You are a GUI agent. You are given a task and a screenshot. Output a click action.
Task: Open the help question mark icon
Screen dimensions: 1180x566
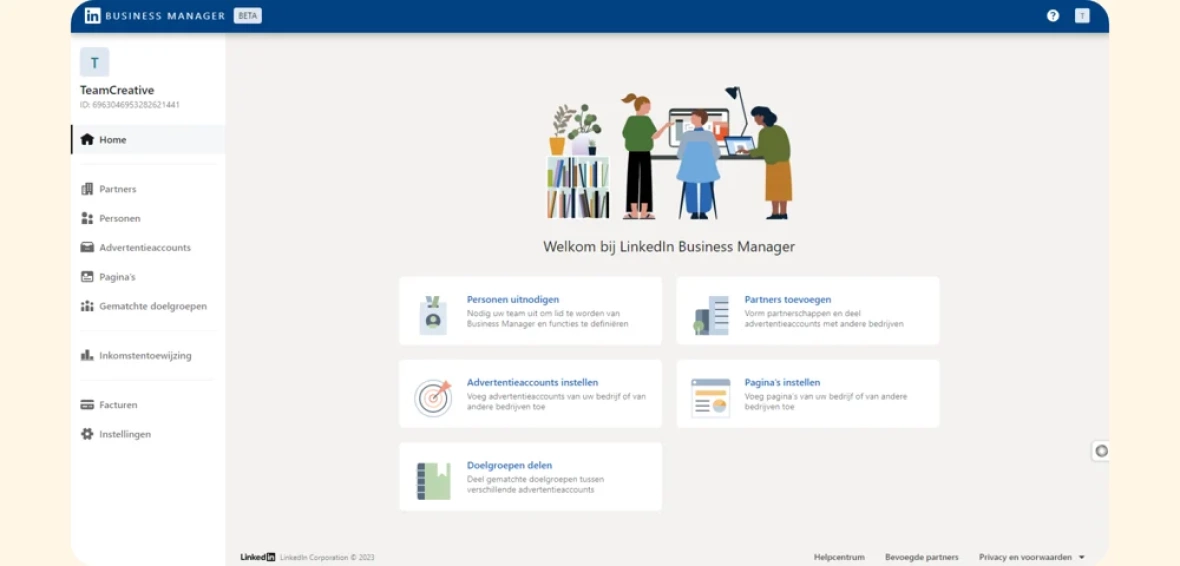pos(1053,16)
